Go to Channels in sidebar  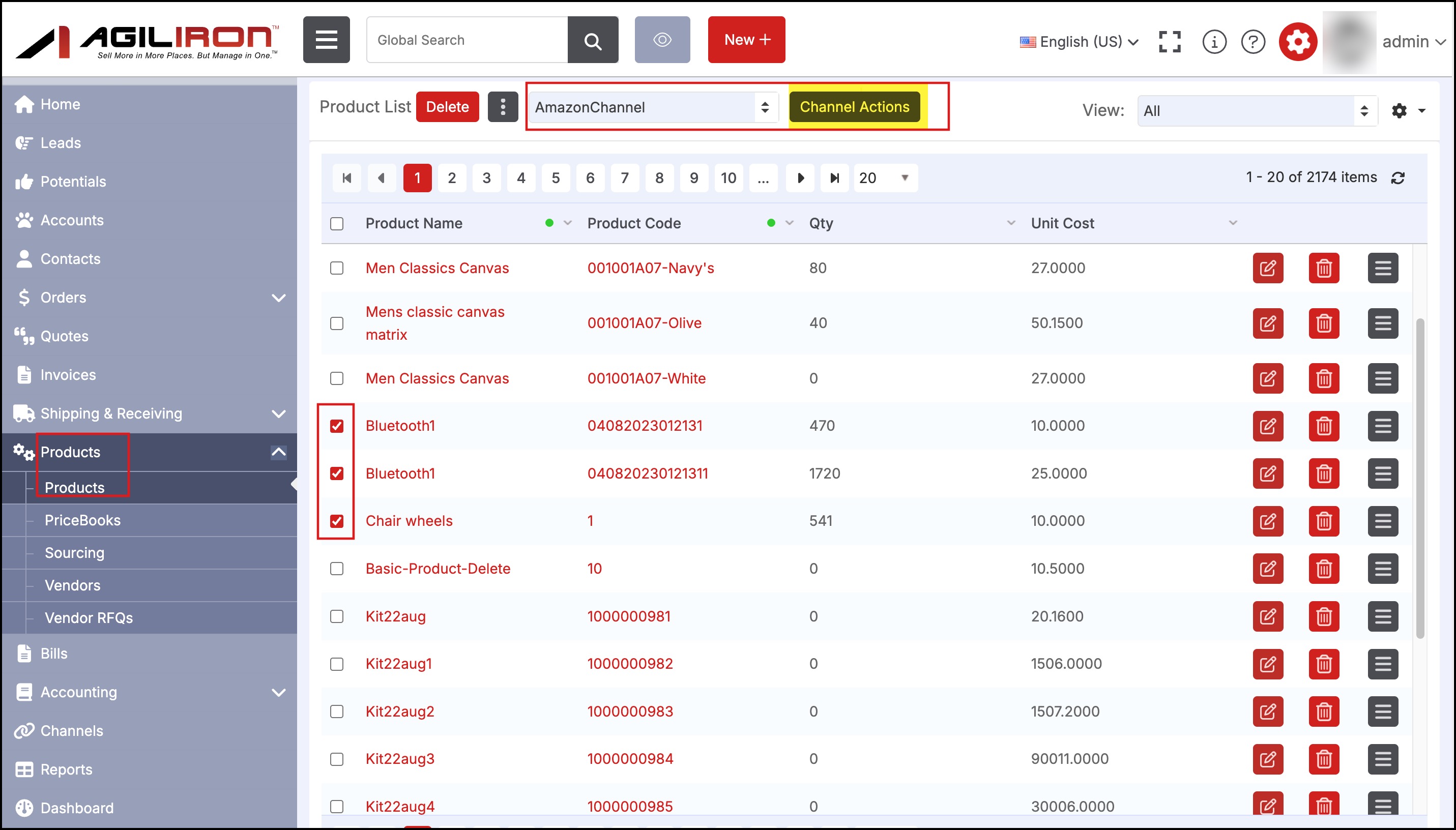tap(72, 731)
